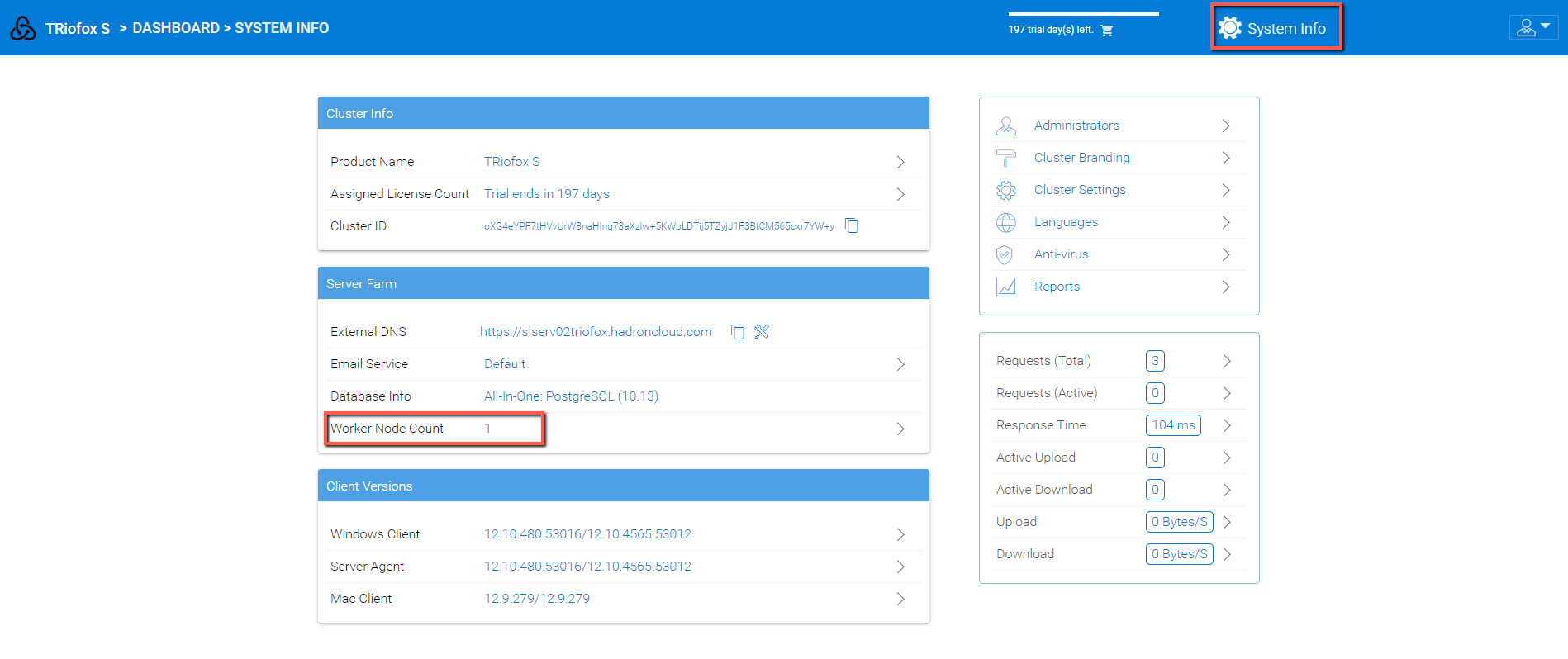The height and width of the screenshot is (659, 1568).
Task: Expand Response Time details chevron
Action: 1227,425
